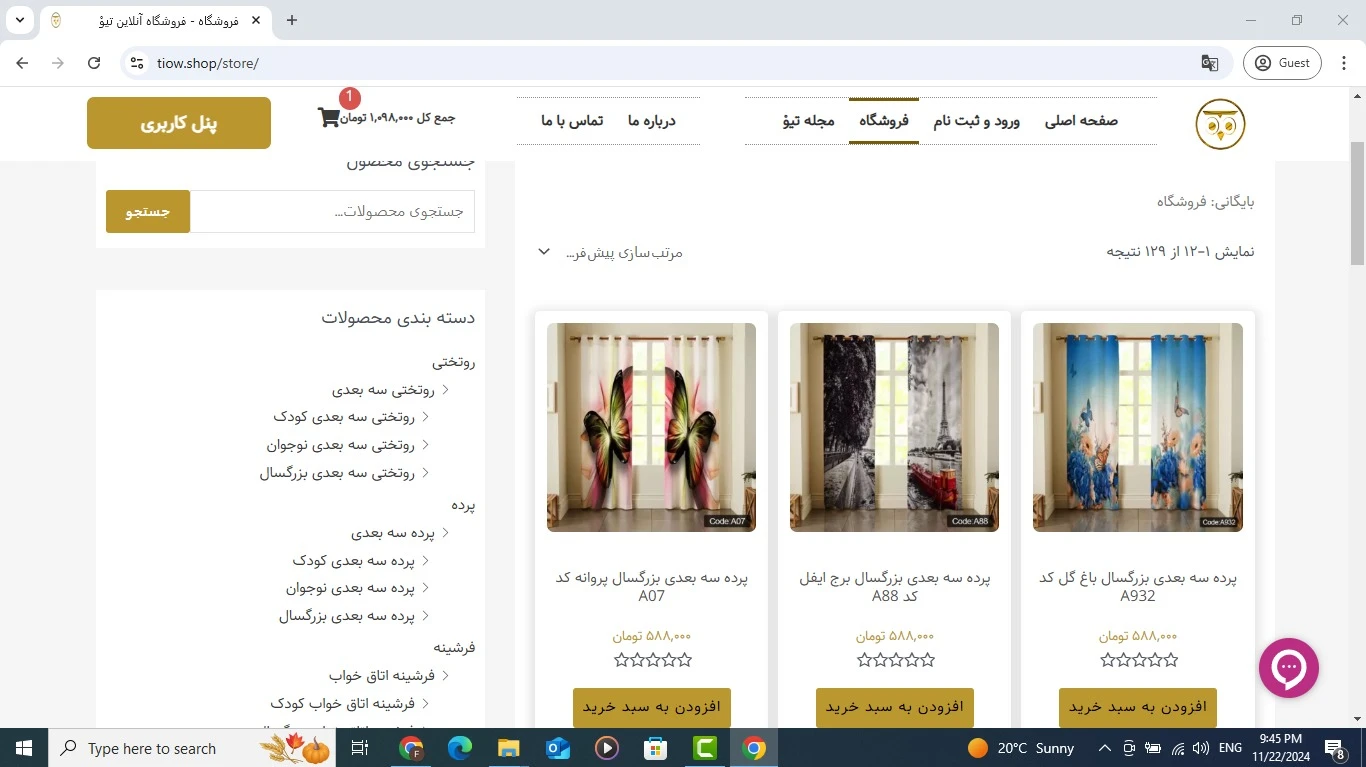Open the pink chat support bubble
Viewport: 1366px width, 767px height.
[1288, 668]
